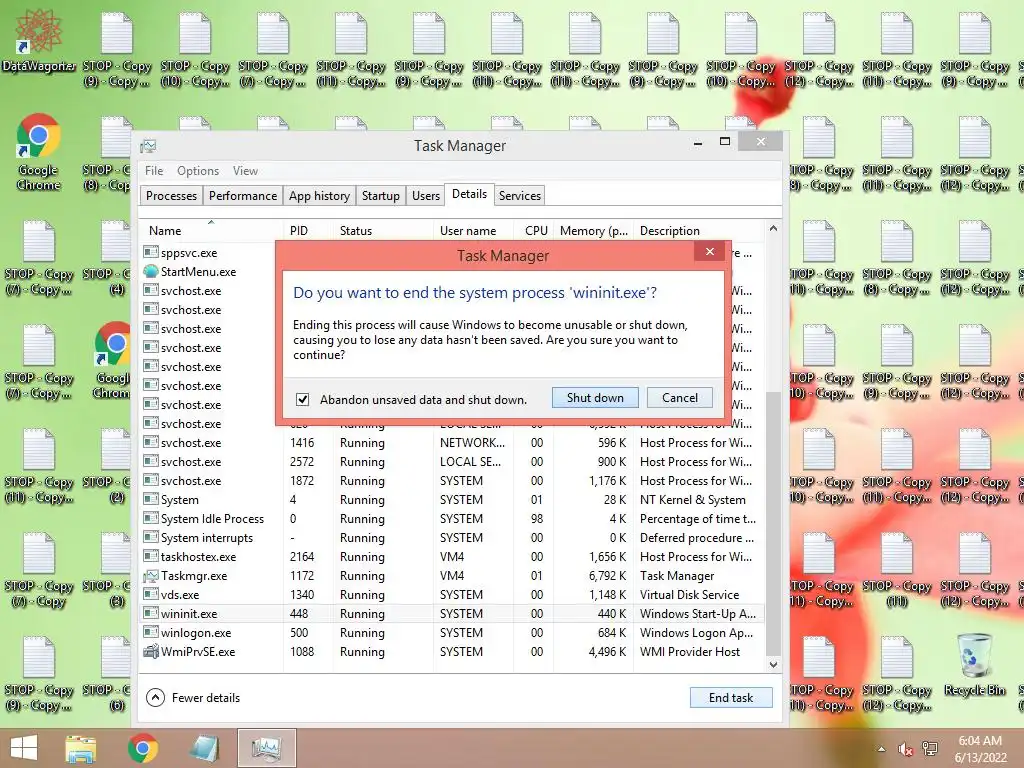Open the Options menu

pos(198,170)
